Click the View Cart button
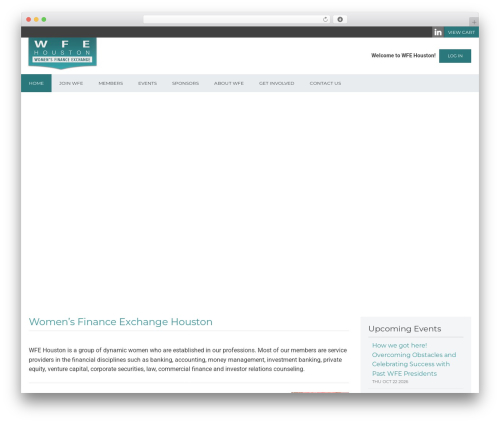The image size is (500, 423). click(461, 32)
